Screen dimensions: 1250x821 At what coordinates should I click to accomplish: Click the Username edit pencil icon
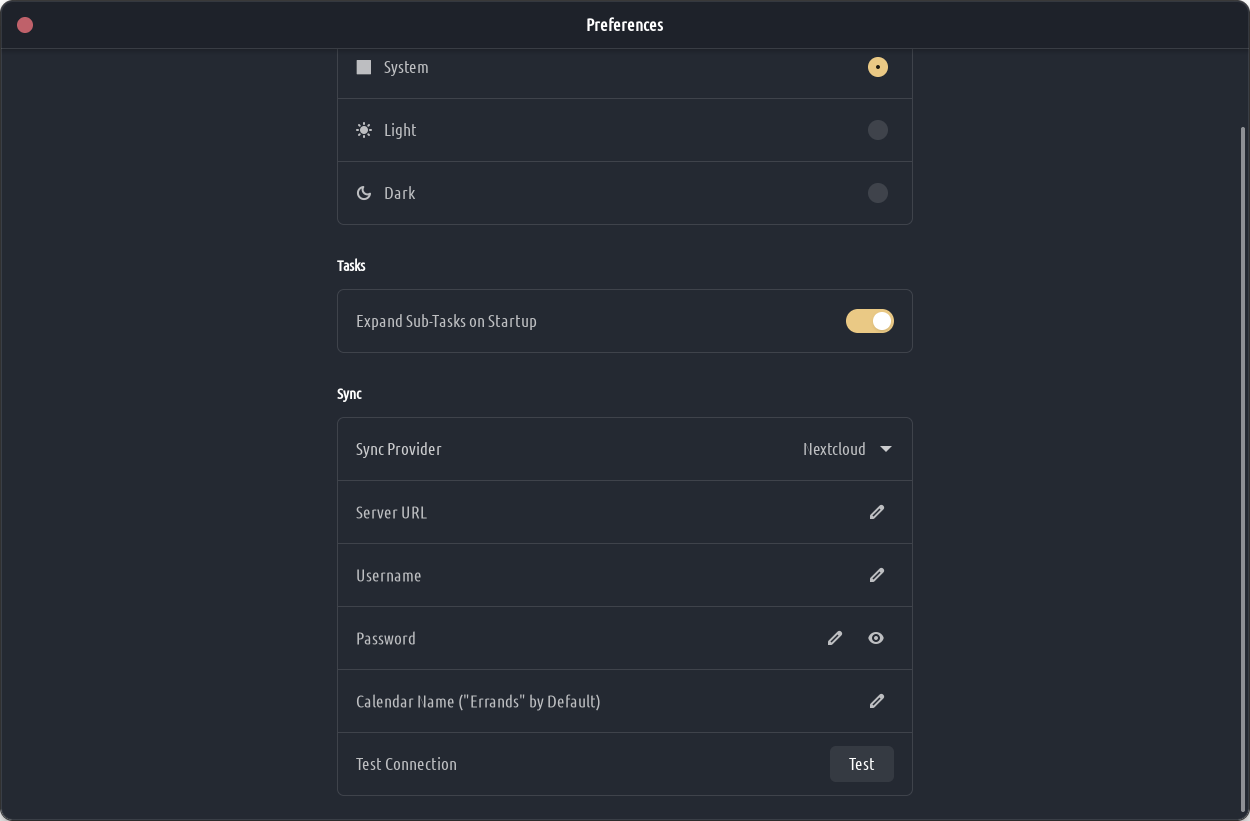click(877, 575)
